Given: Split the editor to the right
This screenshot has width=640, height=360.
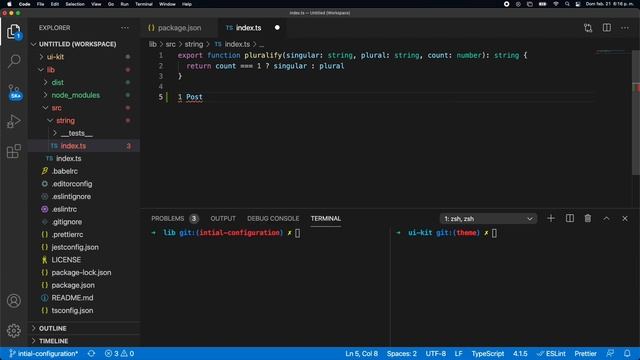Looking at the screenshot, I should coord(607,28).
